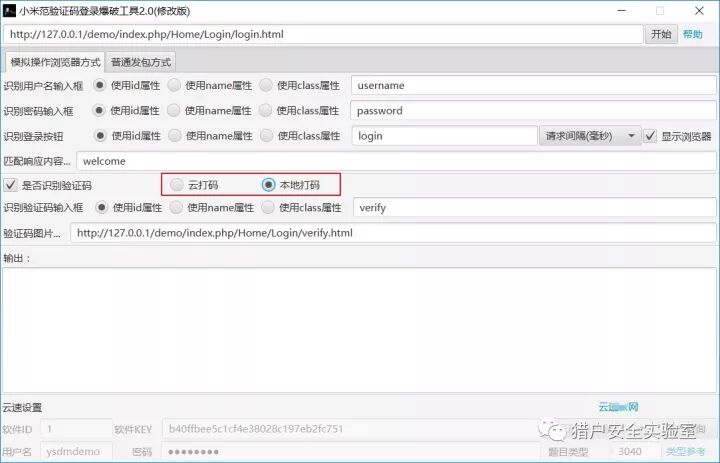Click inside the 输出 output text area

[x=360, y=330]
